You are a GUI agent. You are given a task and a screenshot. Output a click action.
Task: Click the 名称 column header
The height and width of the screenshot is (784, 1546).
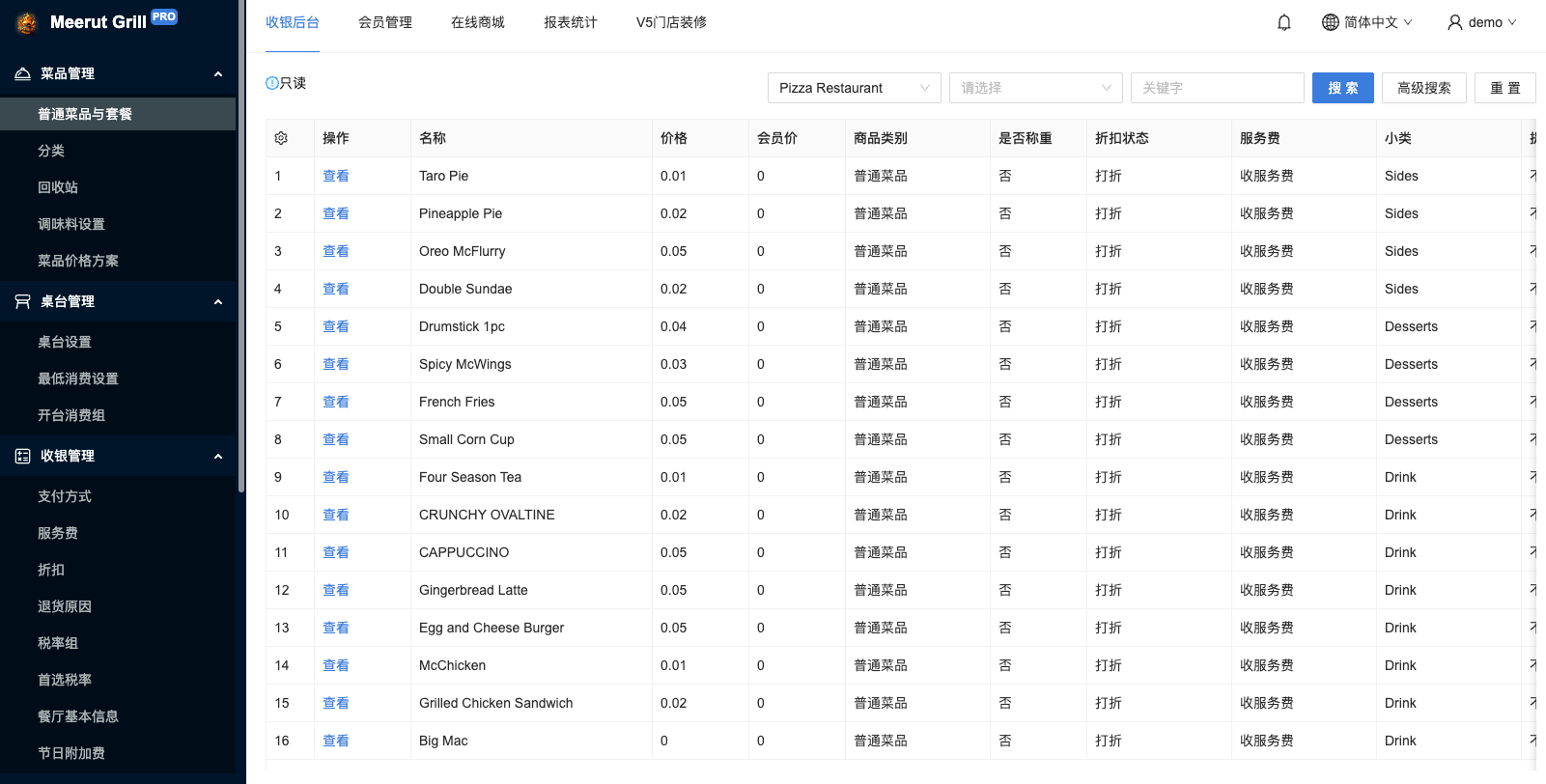click(531, 138)
